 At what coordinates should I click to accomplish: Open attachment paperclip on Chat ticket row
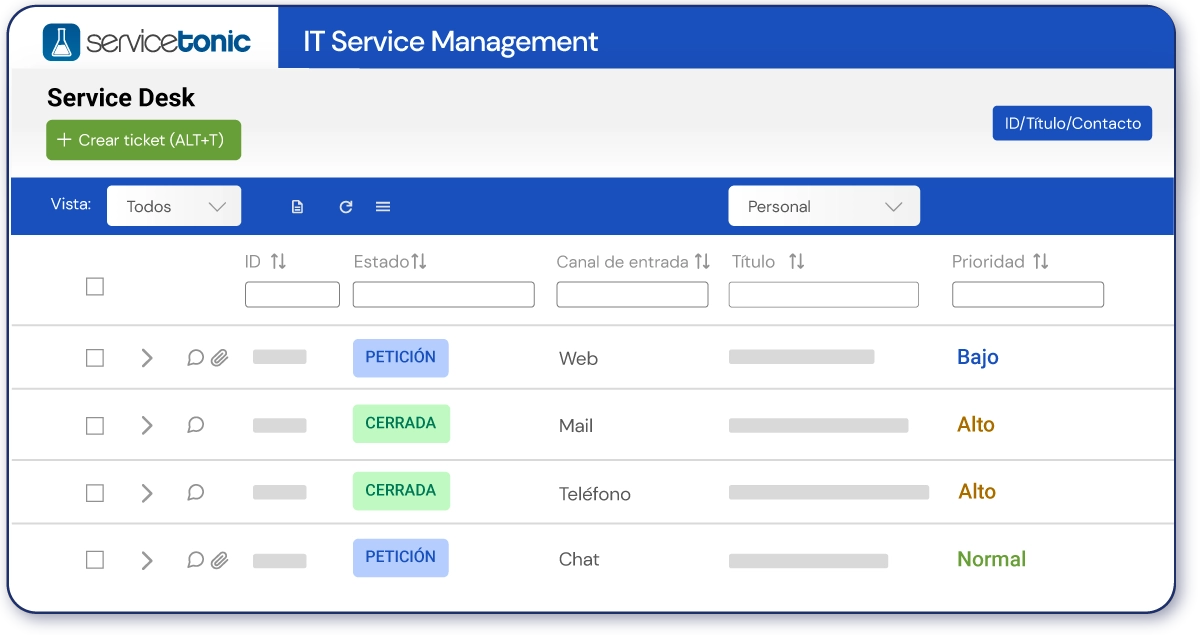point(219,560)
